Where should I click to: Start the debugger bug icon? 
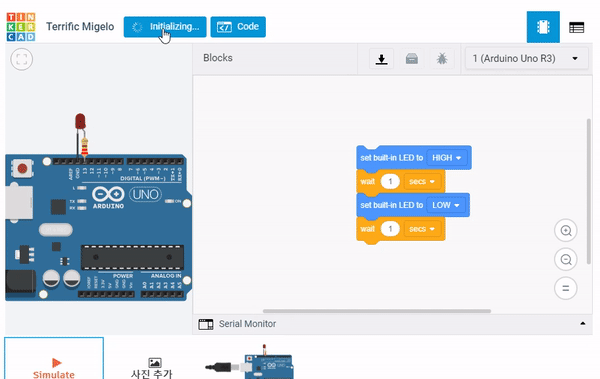(x=442, y=59)
